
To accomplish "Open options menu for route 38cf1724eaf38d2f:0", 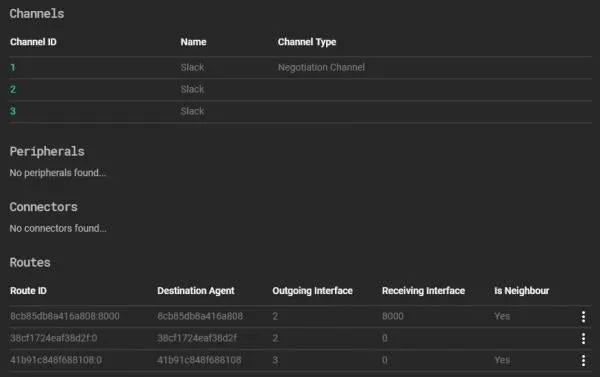I will (x=583, y=338).
